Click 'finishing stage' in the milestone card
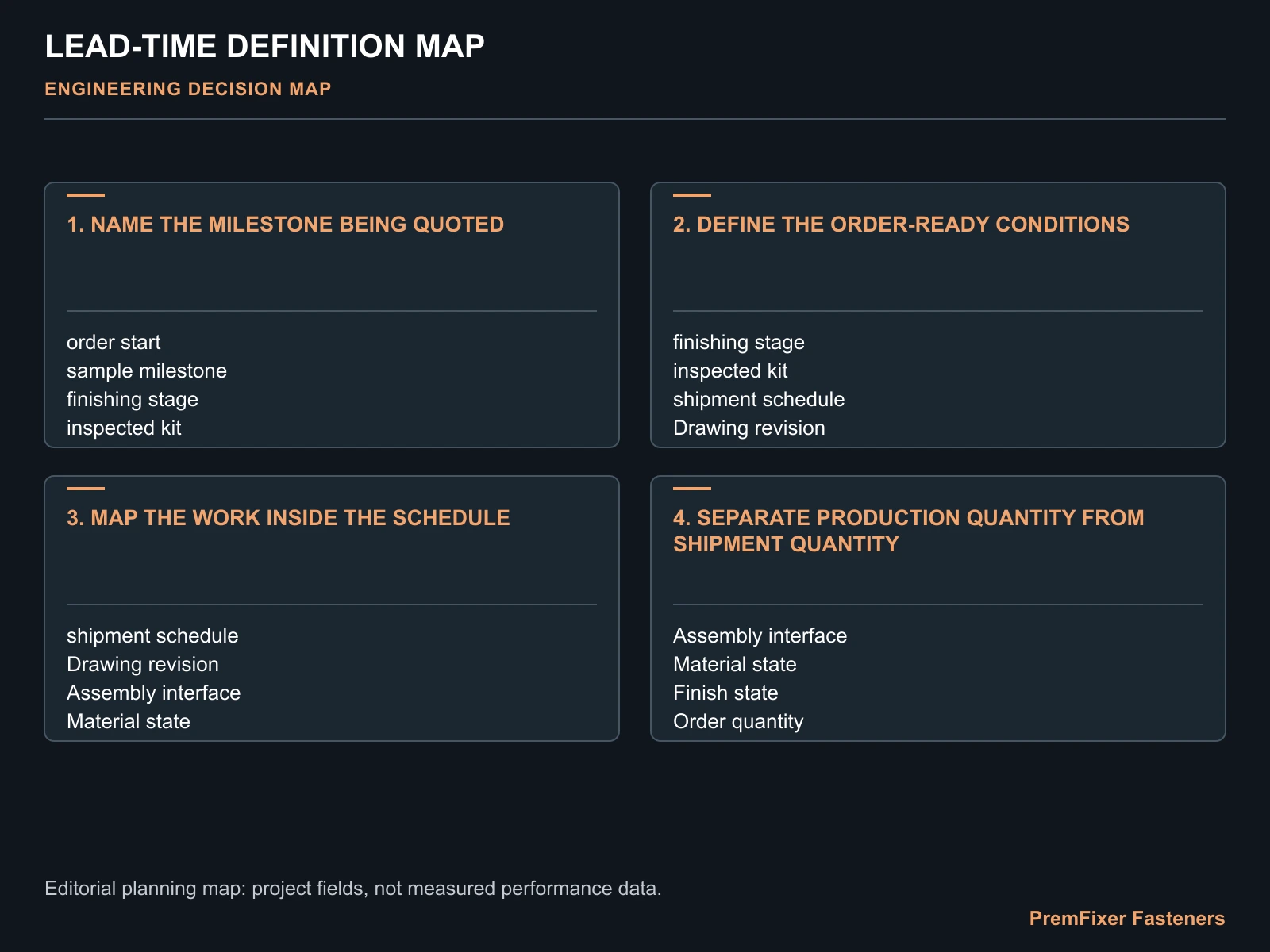The width and height of the screenshot is (1270, 952). pyautogui.click(x=133, y=399)
